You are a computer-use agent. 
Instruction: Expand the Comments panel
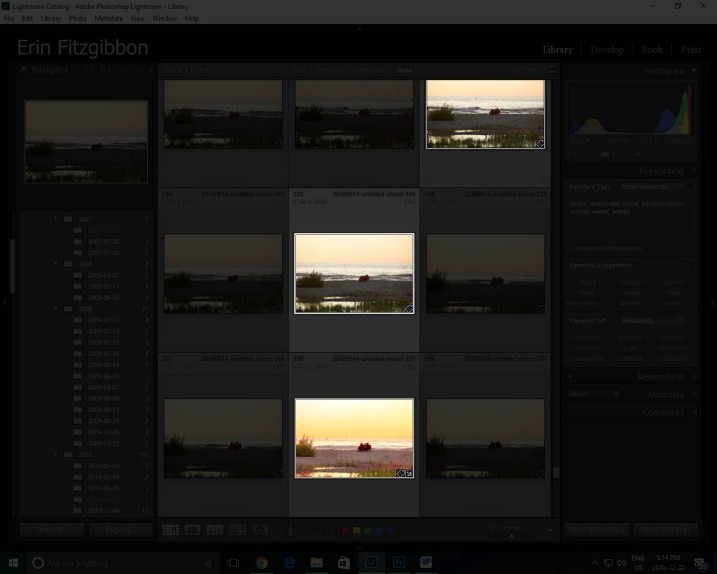[x=694, y=413]
